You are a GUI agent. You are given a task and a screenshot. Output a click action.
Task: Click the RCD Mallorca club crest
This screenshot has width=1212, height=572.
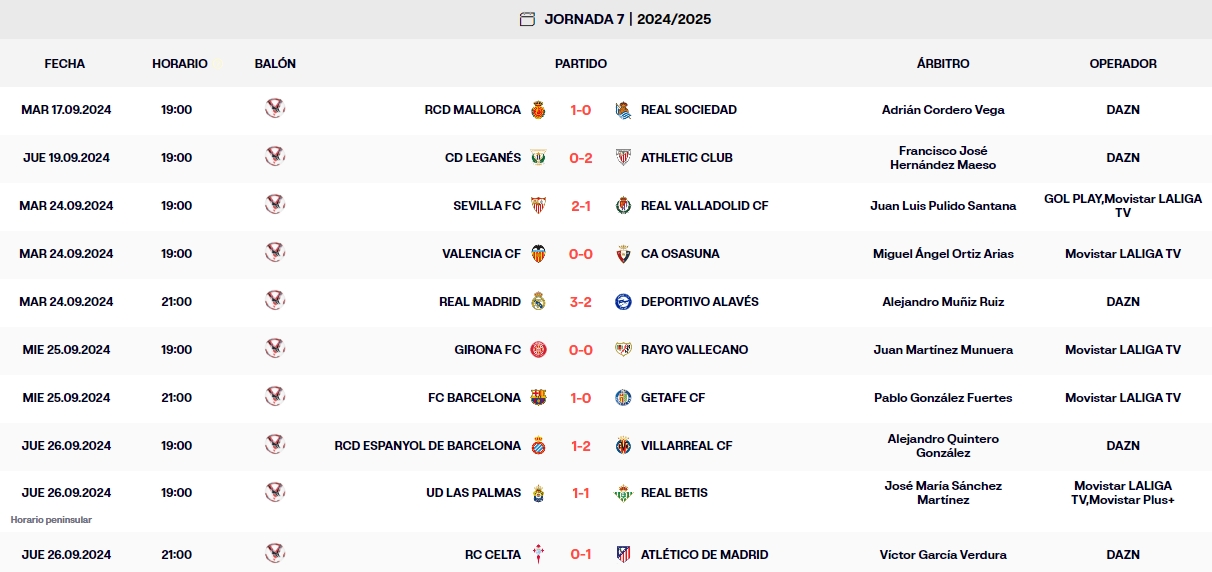[538, 110]
